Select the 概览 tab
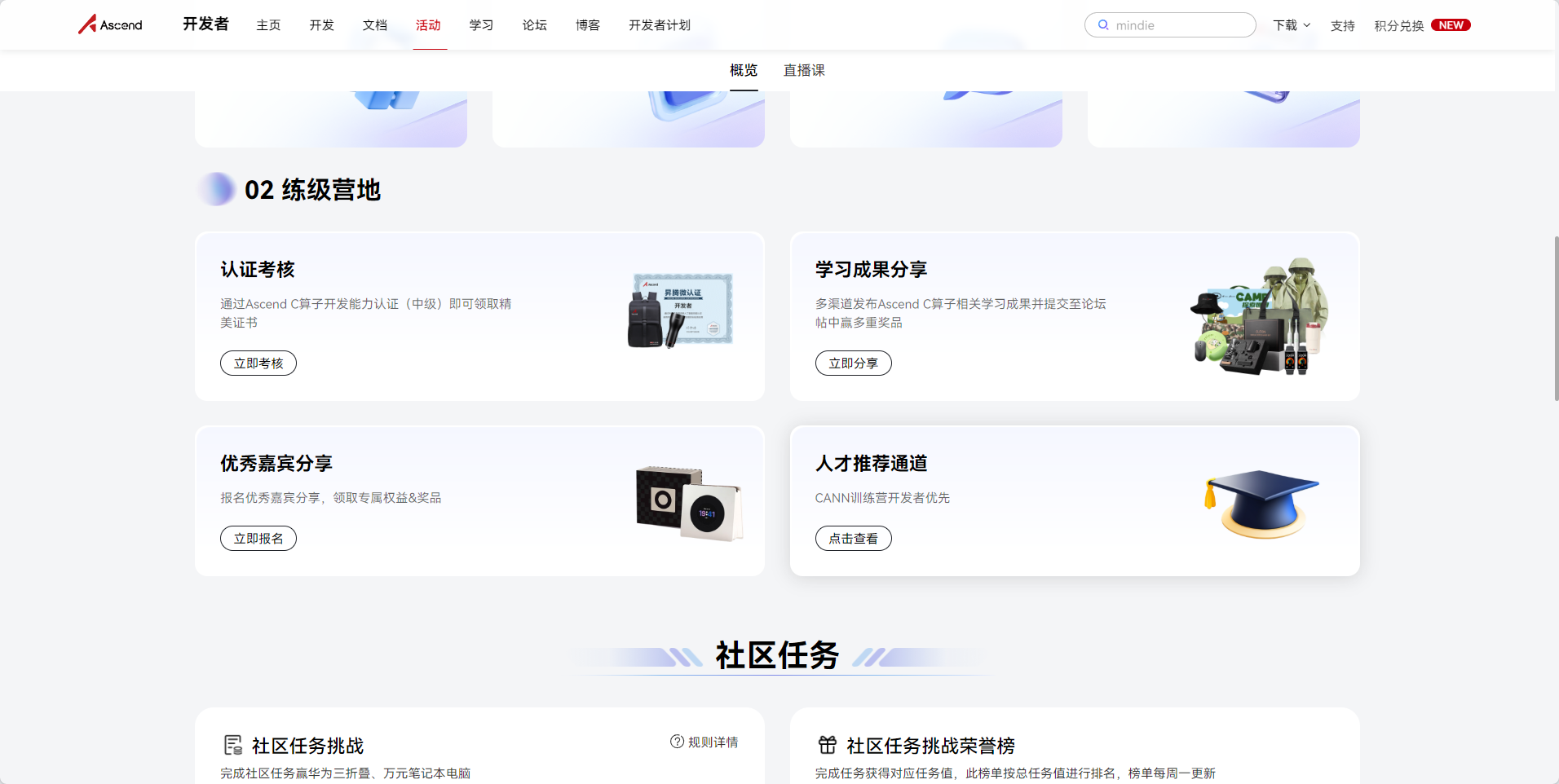This screenshot has width=1559, height=784. [x=743, y=70]
